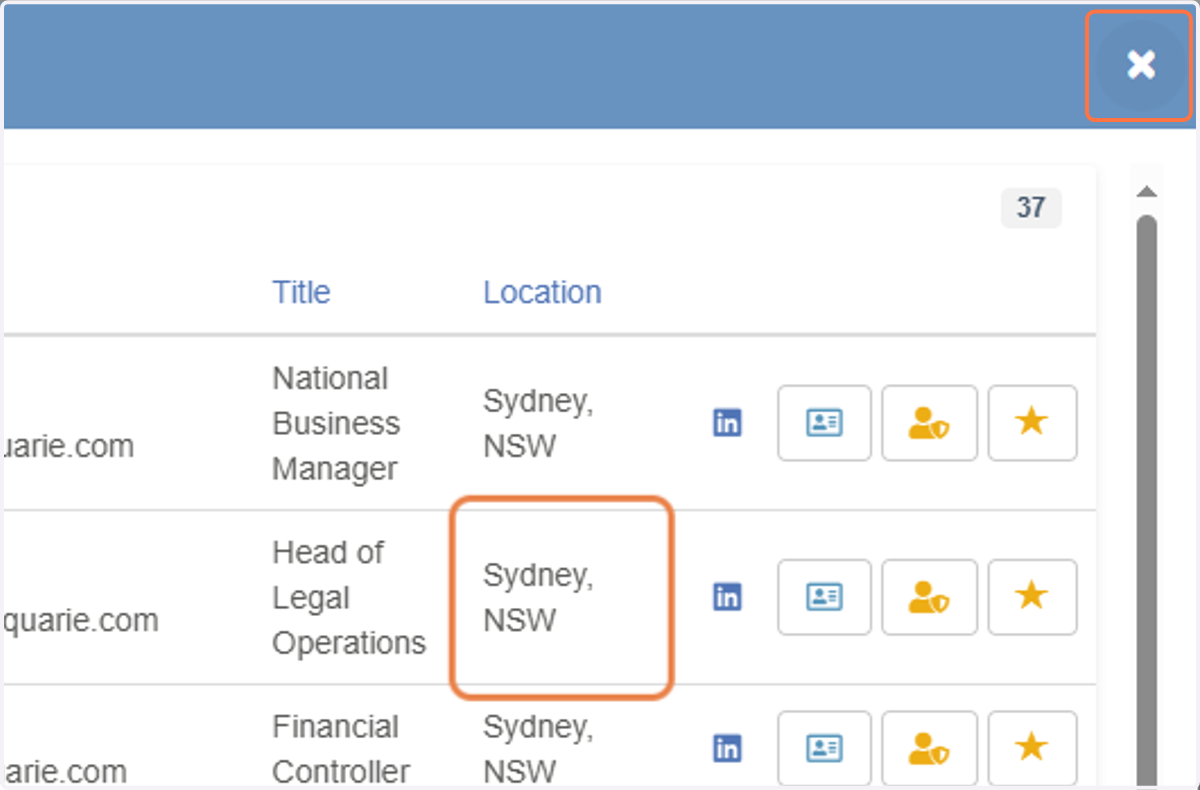Click user shield icon for Head of Legal Operations
The height and width of the screenshot is (790, 1200).
coord(929,597)
